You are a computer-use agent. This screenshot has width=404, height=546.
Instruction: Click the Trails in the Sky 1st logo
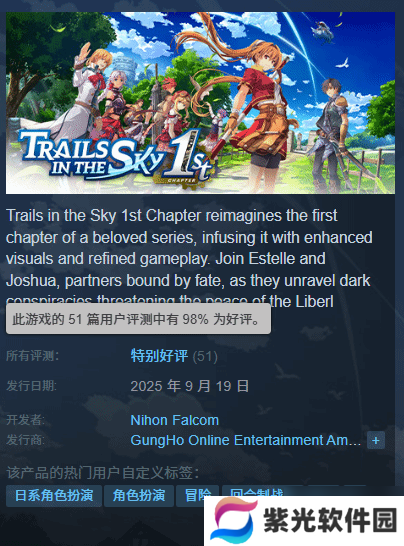[115, 157]
